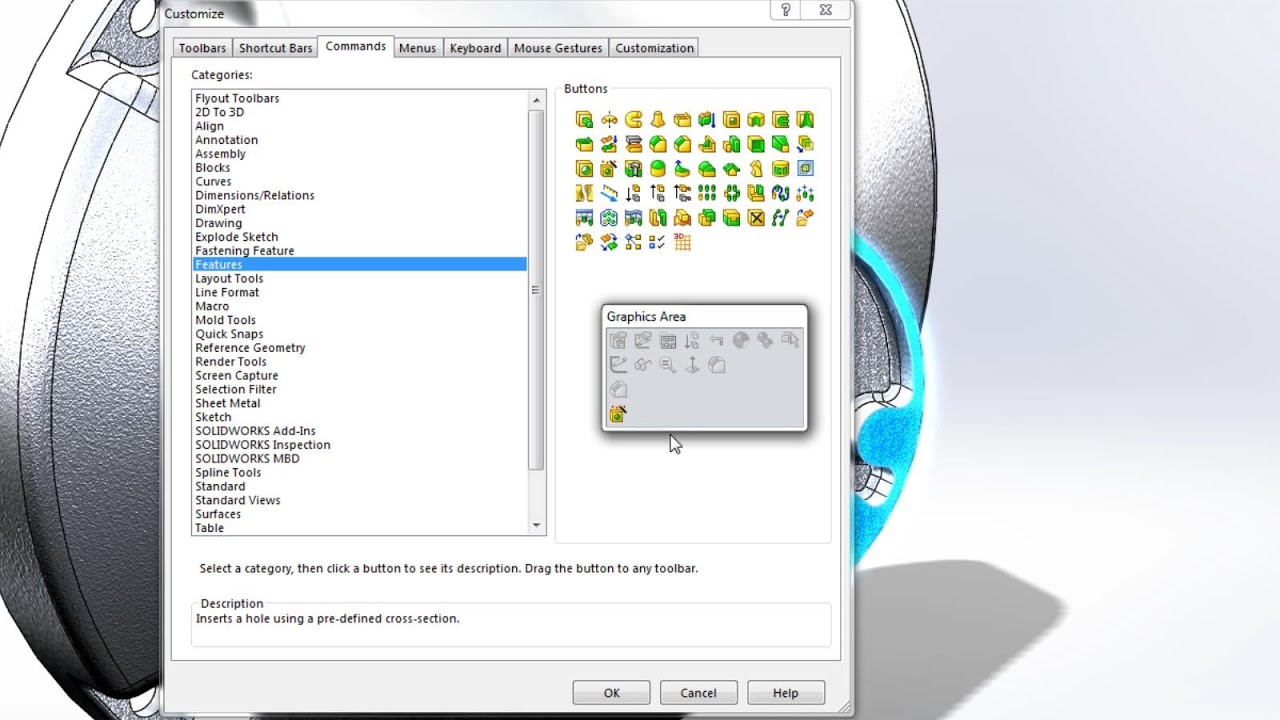The image size is (1280, 720).
Task: Select the Extruded Boss/Base button icon
Action: pyautogui.click(x=584, y=120)
